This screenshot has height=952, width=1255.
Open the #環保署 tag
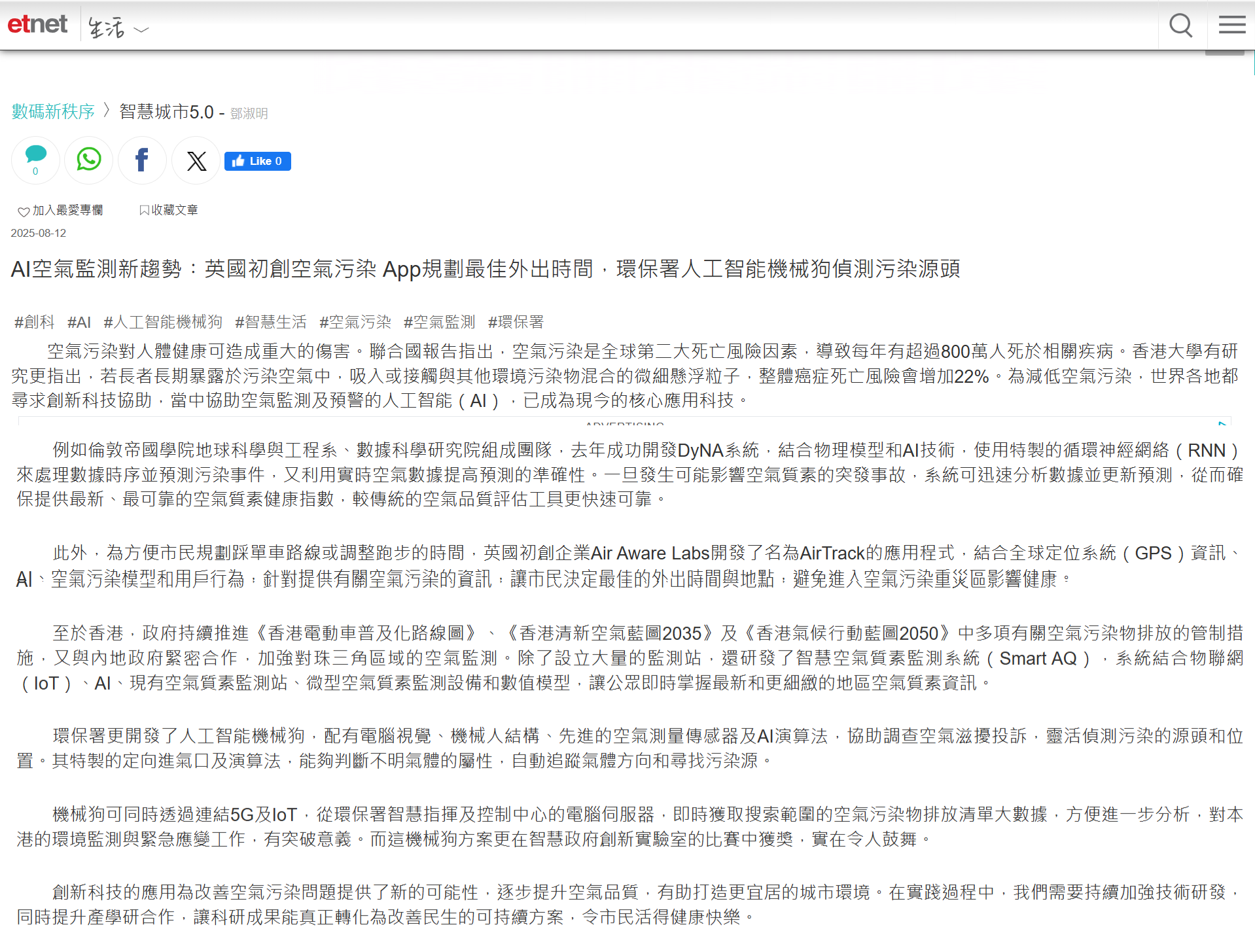click(516, 322)
